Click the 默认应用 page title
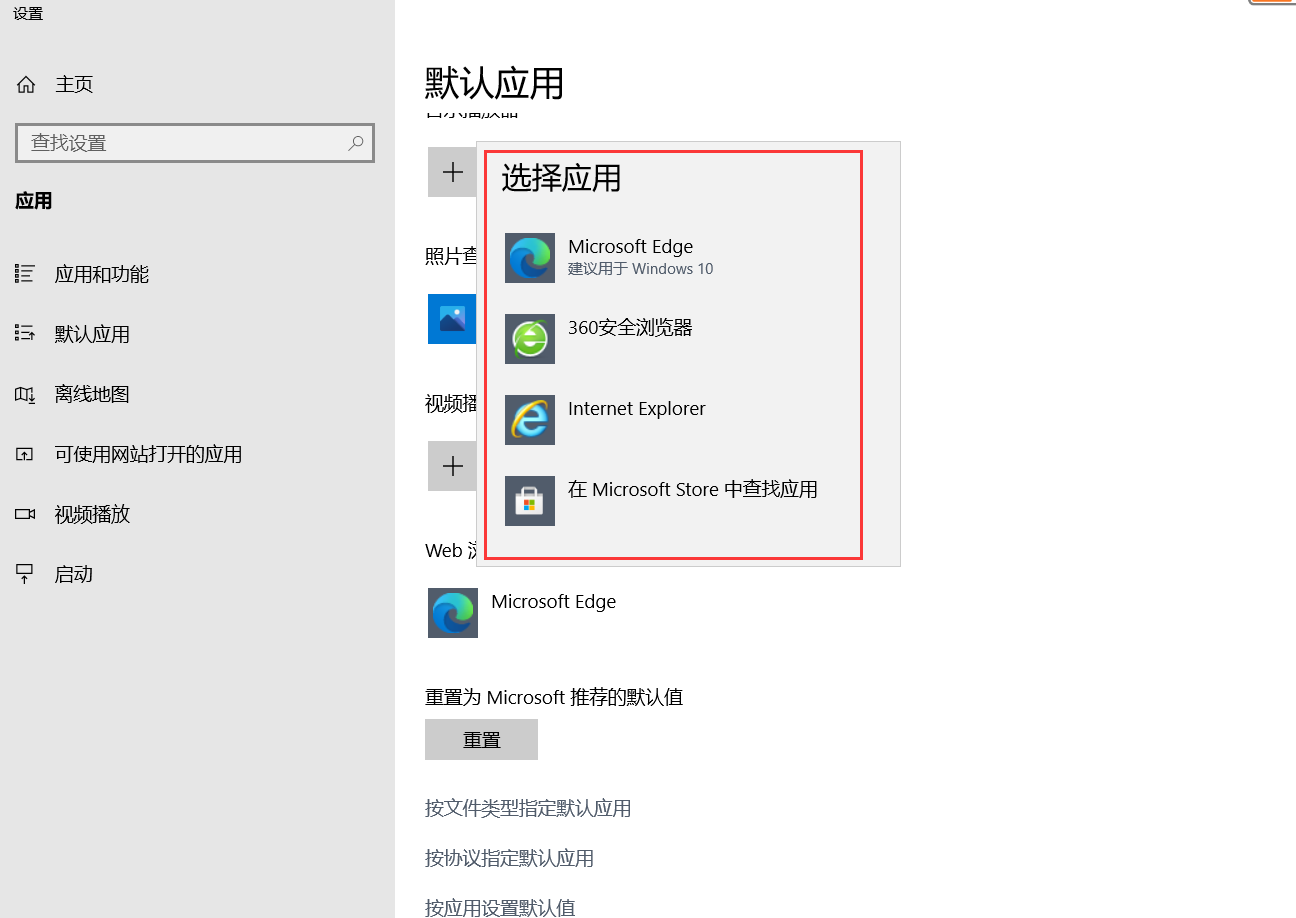Viewport: 1296px width, 918px height. click(494, 84)
